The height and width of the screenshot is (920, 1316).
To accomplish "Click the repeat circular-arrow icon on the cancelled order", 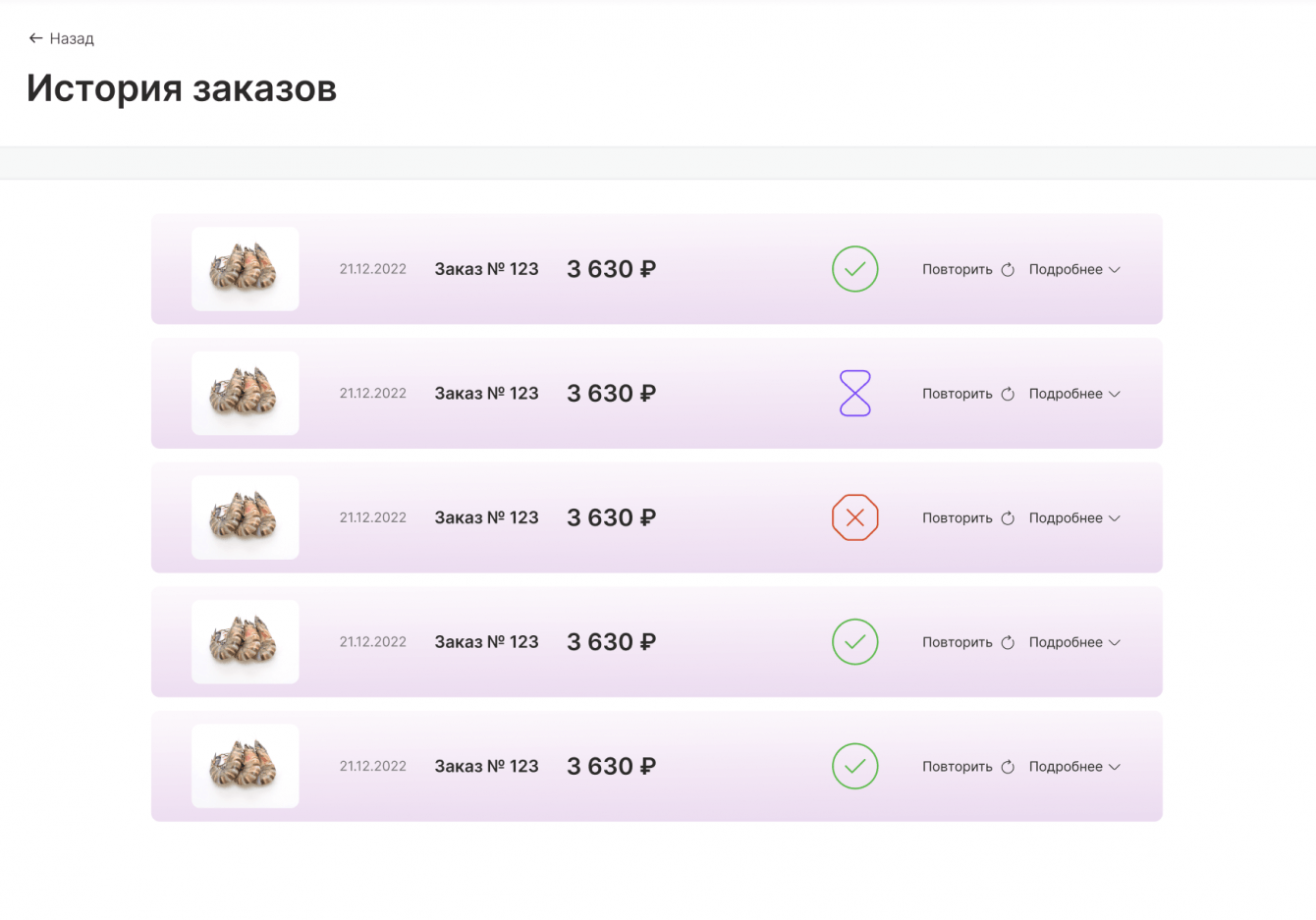I will 1008,518.
